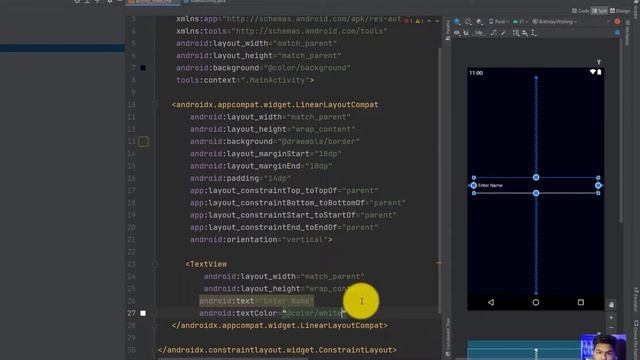Click app:layout_constraintTop_toTopOf line
This screenshot has height=360, width=640.
tap(284, 191)
